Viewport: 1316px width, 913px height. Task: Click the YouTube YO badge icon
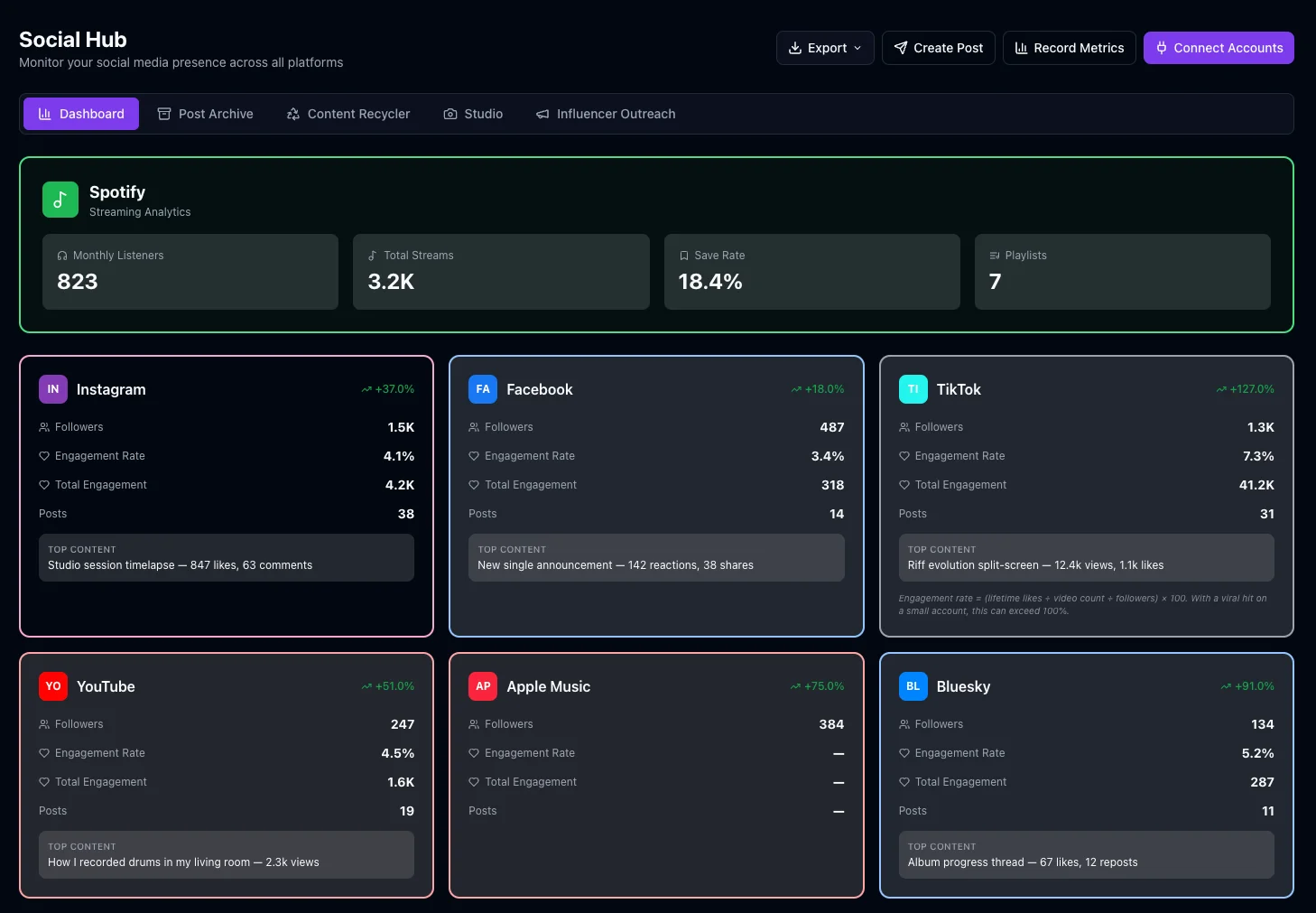(53, 686)
